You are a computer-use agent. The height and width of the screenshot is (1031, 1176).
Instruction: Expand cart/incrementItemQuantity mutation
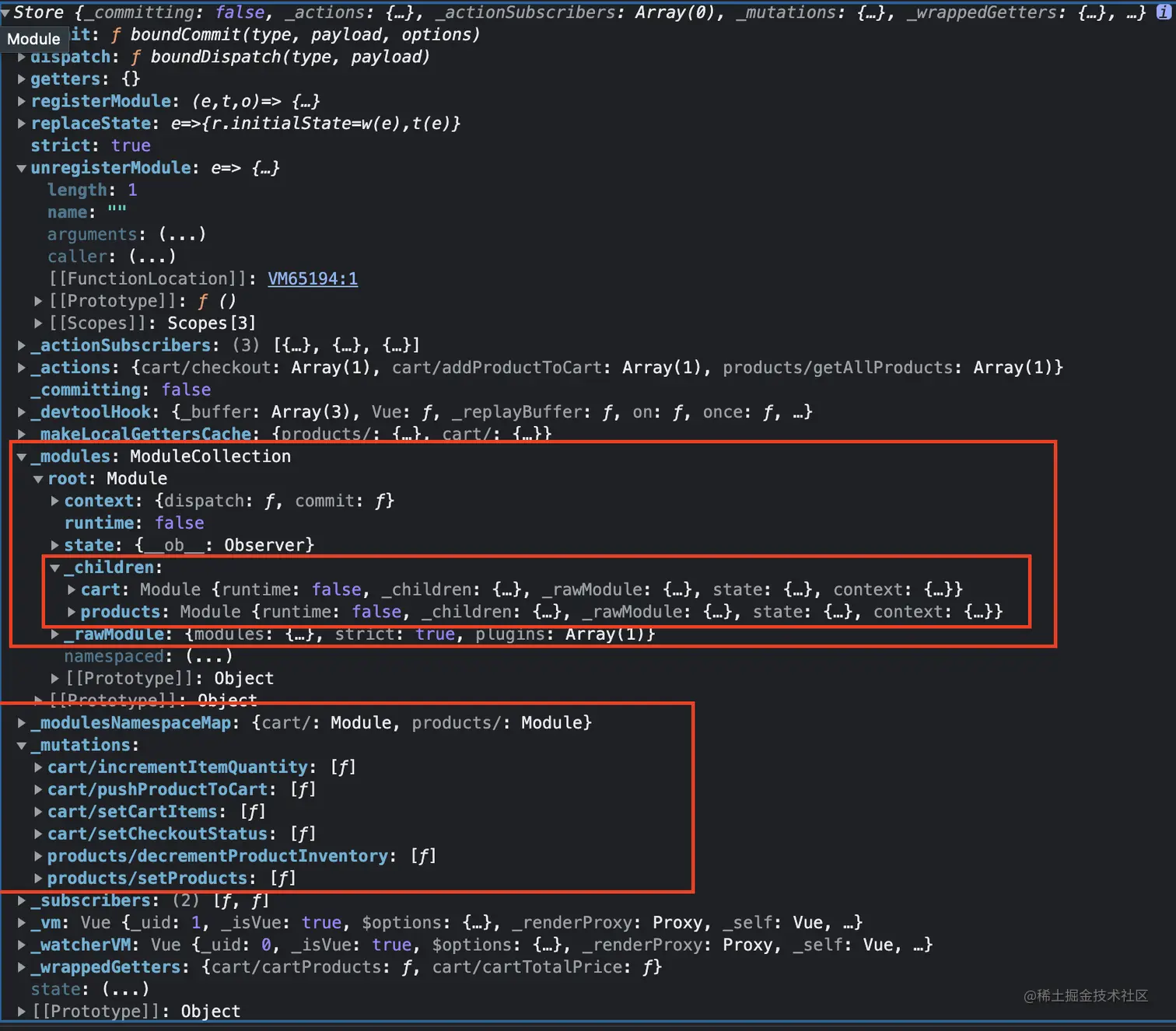click(x=38, y=767)
